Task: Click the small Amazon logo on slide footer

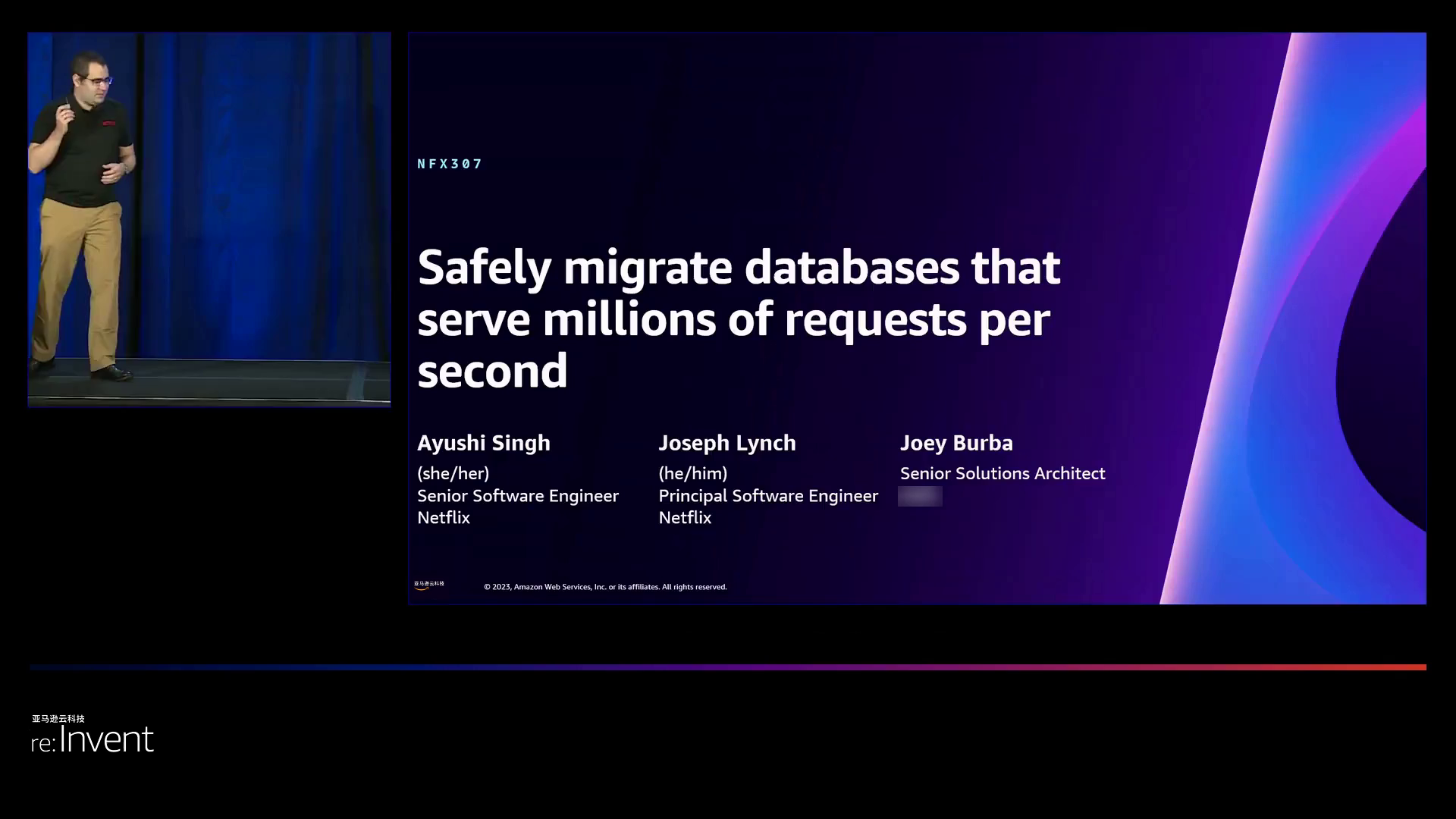Action: (428, 585)
